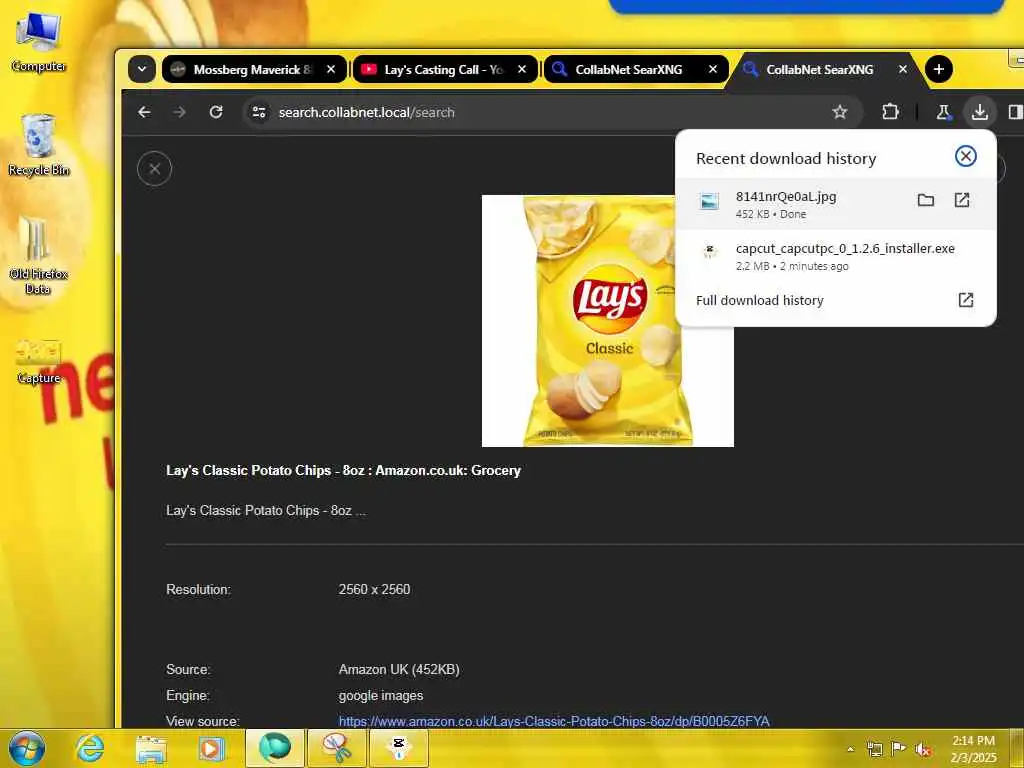Click the search.collabnet.local address bar
Viewport: 1024px width, 768px height.
coord(552,112)
